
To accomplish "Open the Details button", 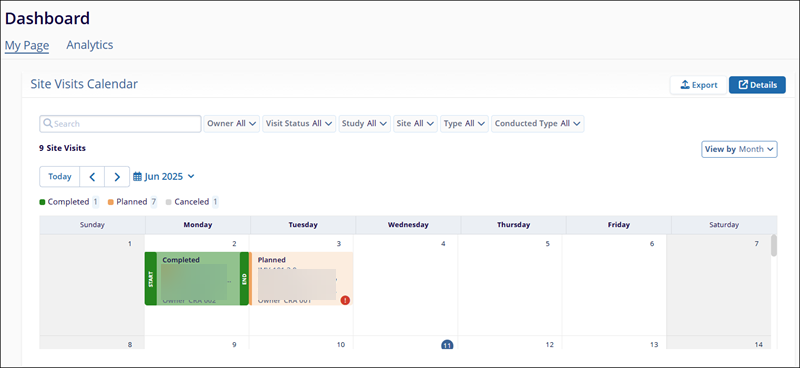I will pos(757,85).
